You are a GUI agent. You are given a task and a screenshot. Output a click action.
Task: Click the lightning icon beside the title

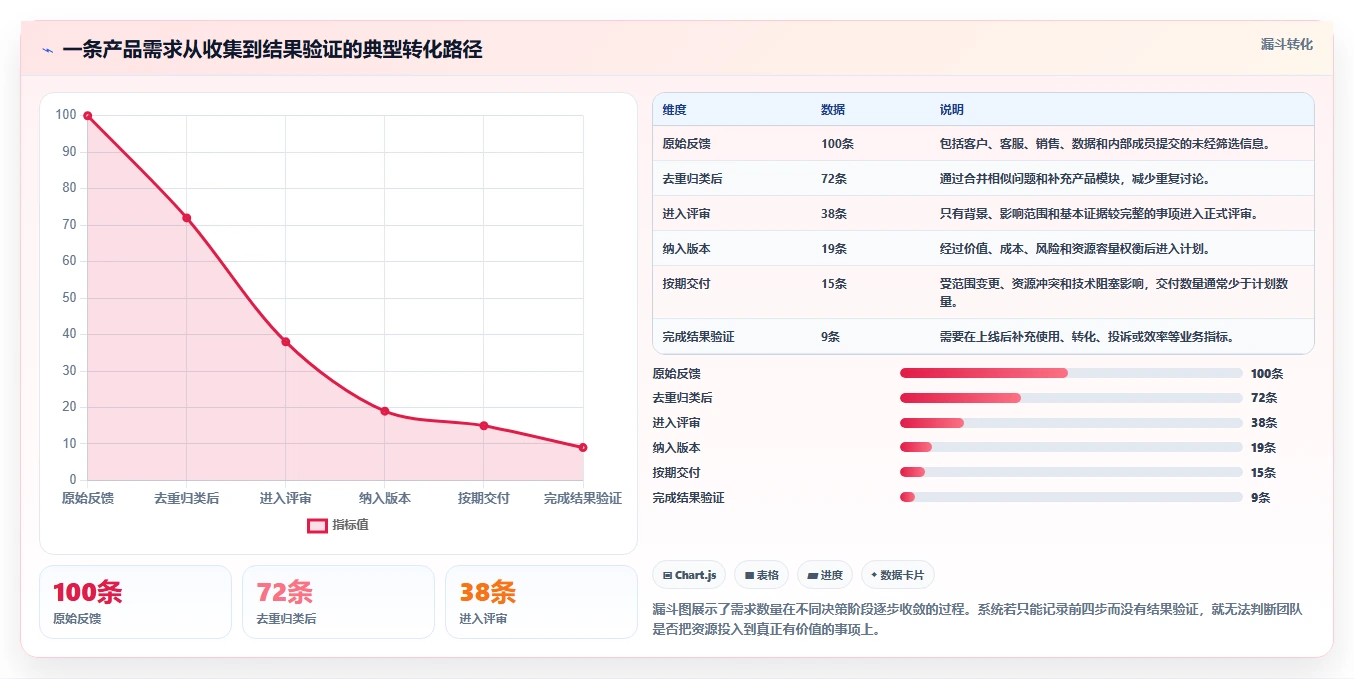coord(47,50)
